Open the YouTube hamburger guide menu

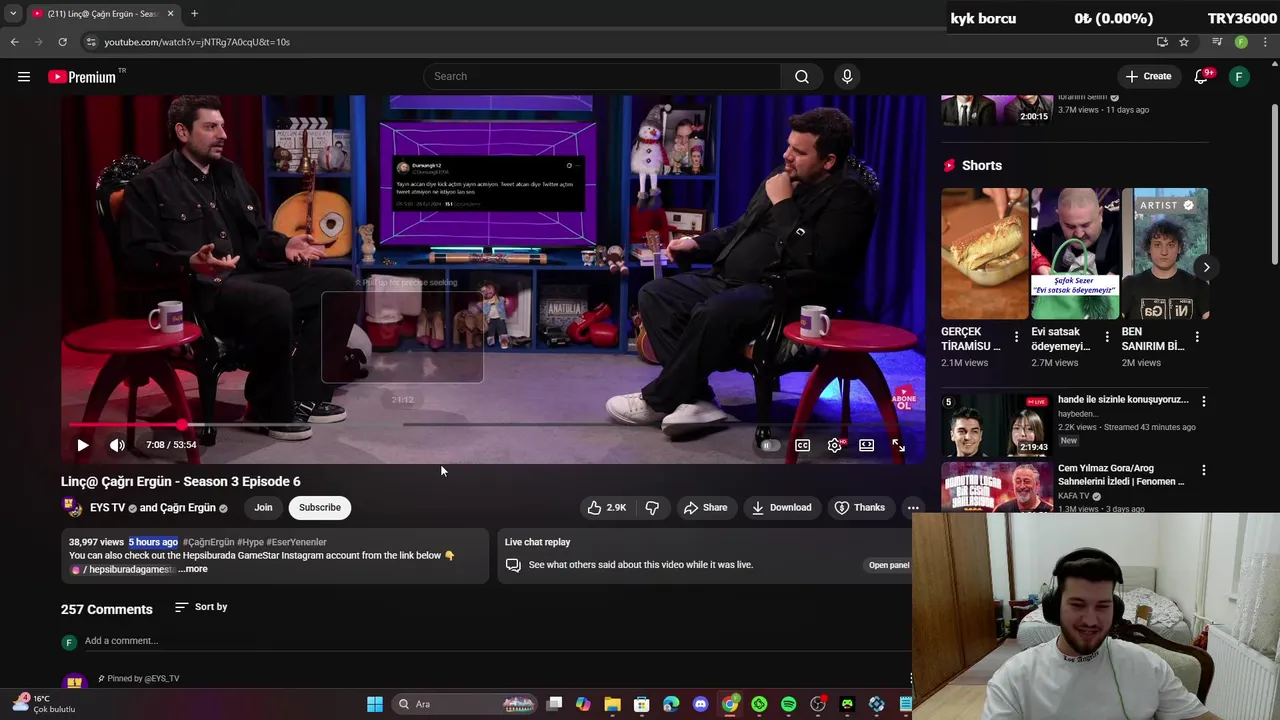tap(24, 76)
